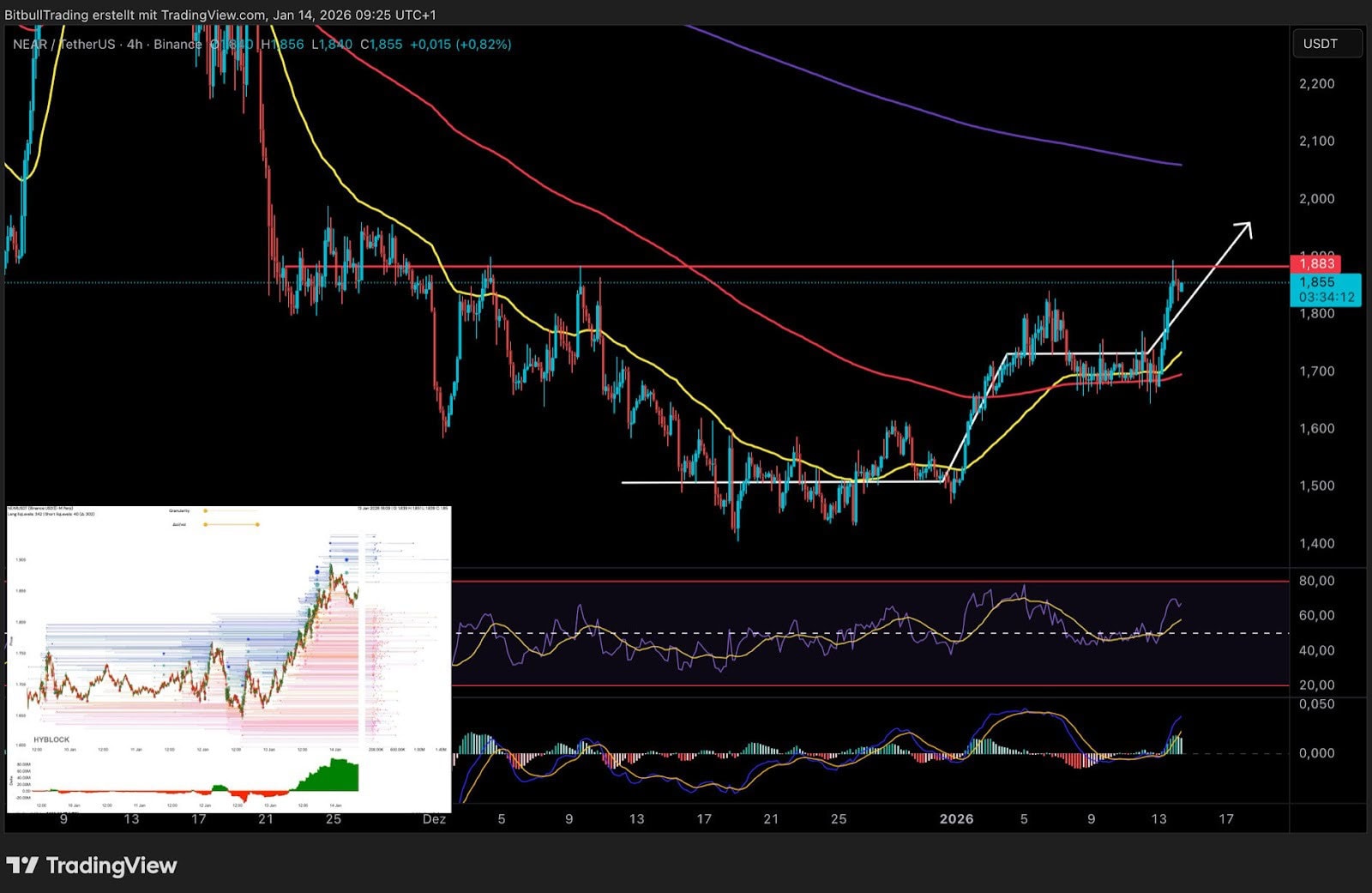
Task: Select the 2026 label on time axis
Action: [x=956, y=819]
